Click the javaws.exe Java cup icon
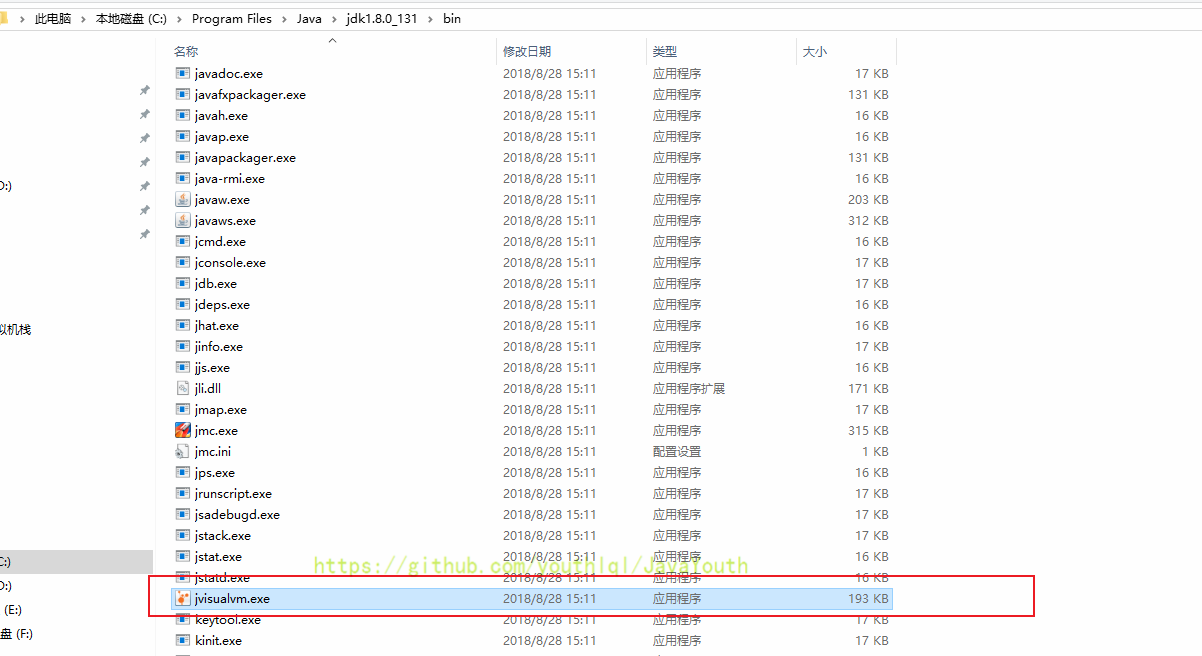 182,220
